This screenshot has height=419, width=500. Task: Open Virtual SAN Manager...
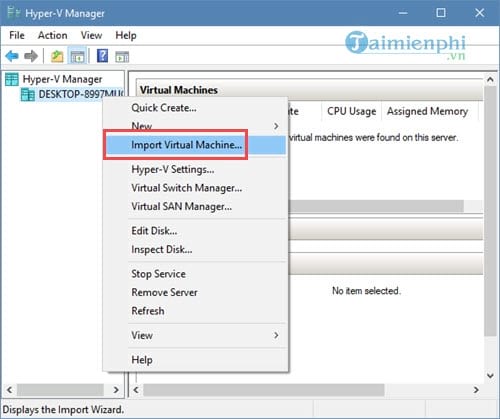(x=195, y=207)
